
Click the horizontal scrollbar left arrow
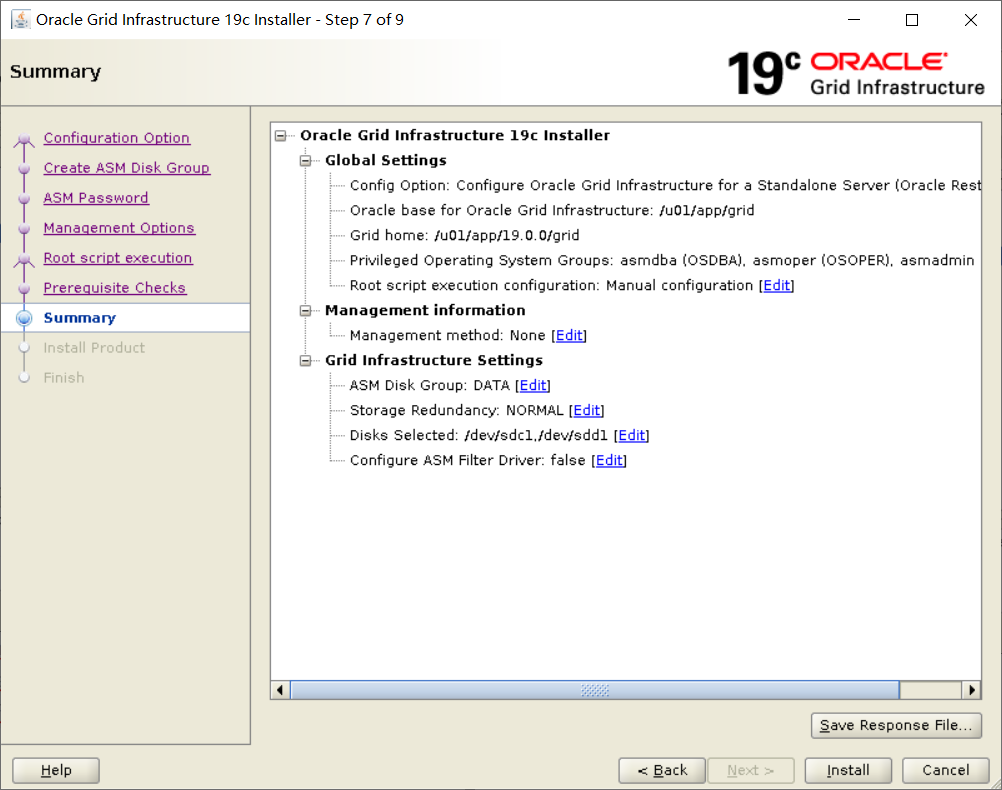(x=280, y=690)
